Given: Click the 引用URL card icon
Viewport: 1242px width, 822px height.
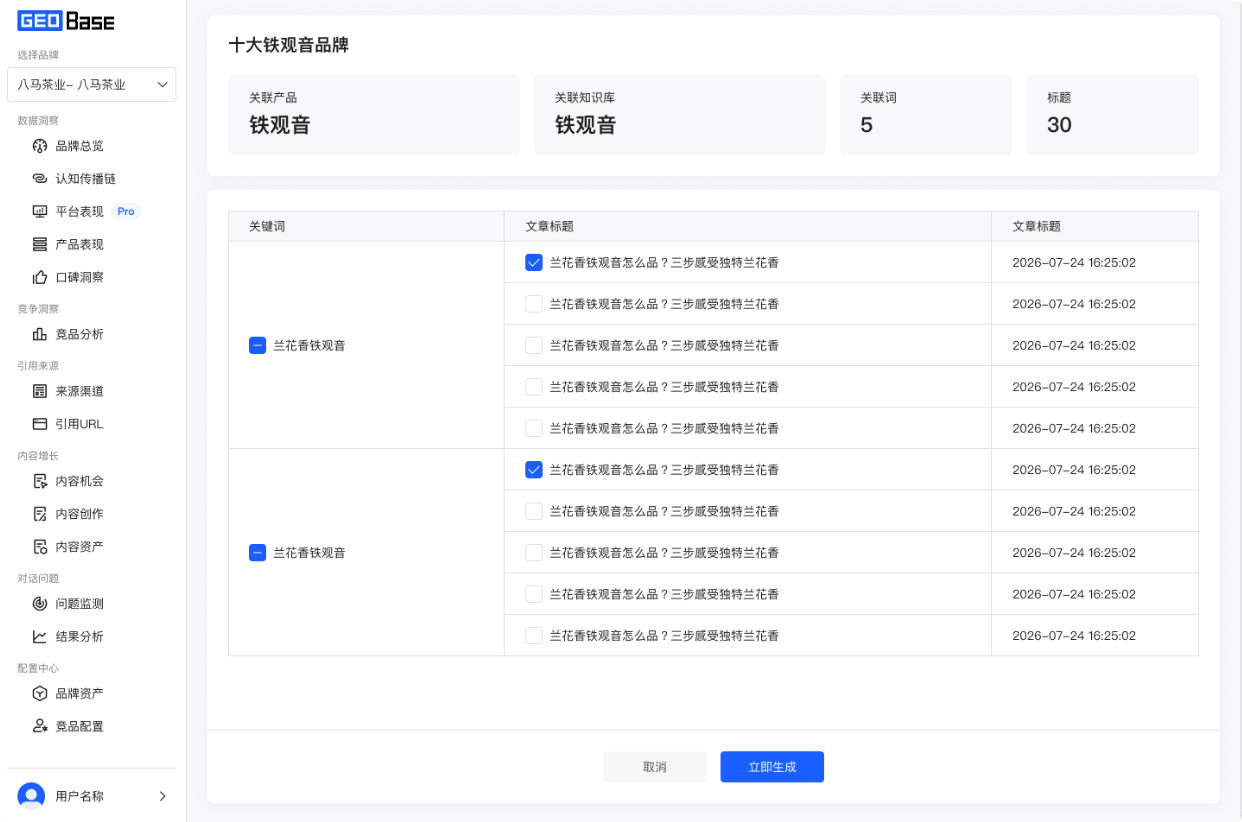Looking at the screenshot, I should pos(40,425).
